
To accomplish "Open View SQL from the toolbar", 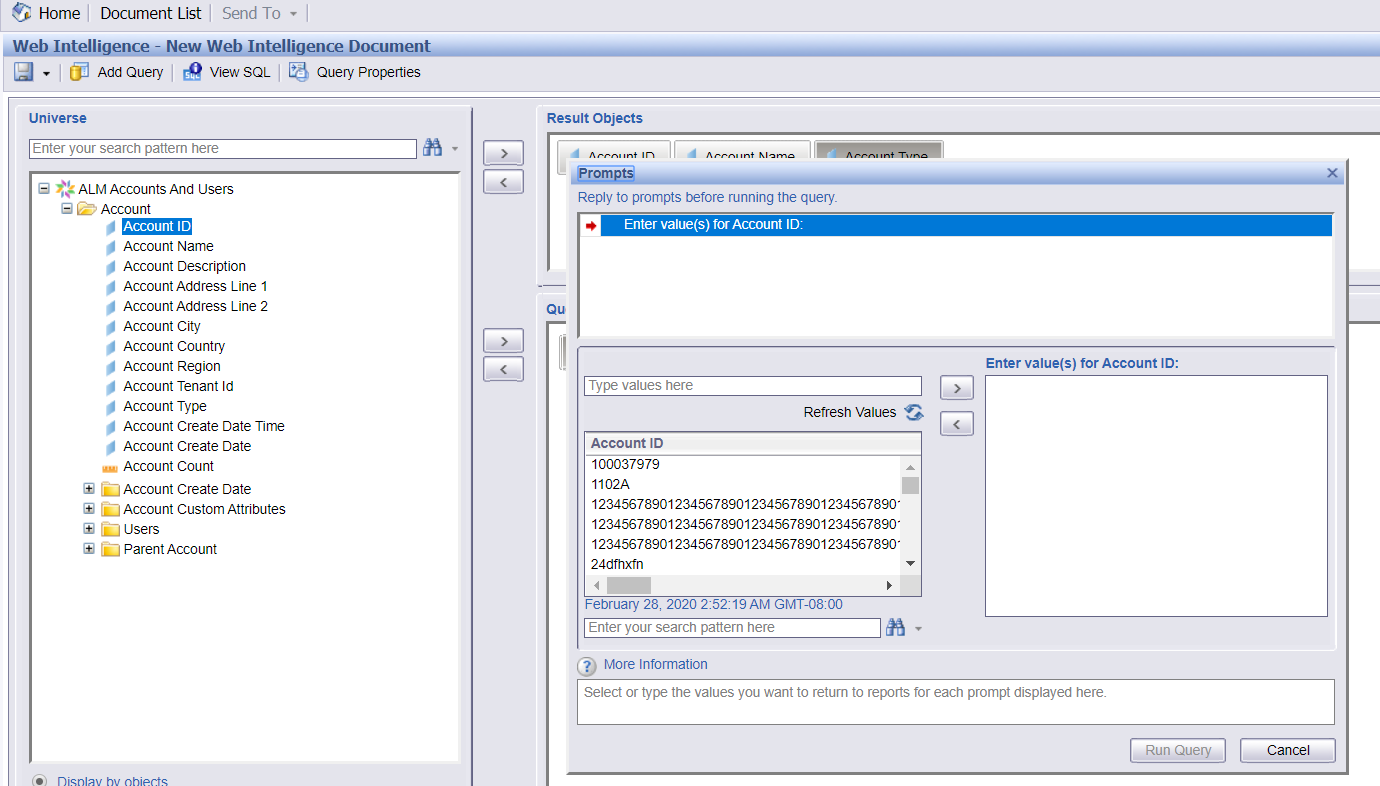I will (227, 72).
